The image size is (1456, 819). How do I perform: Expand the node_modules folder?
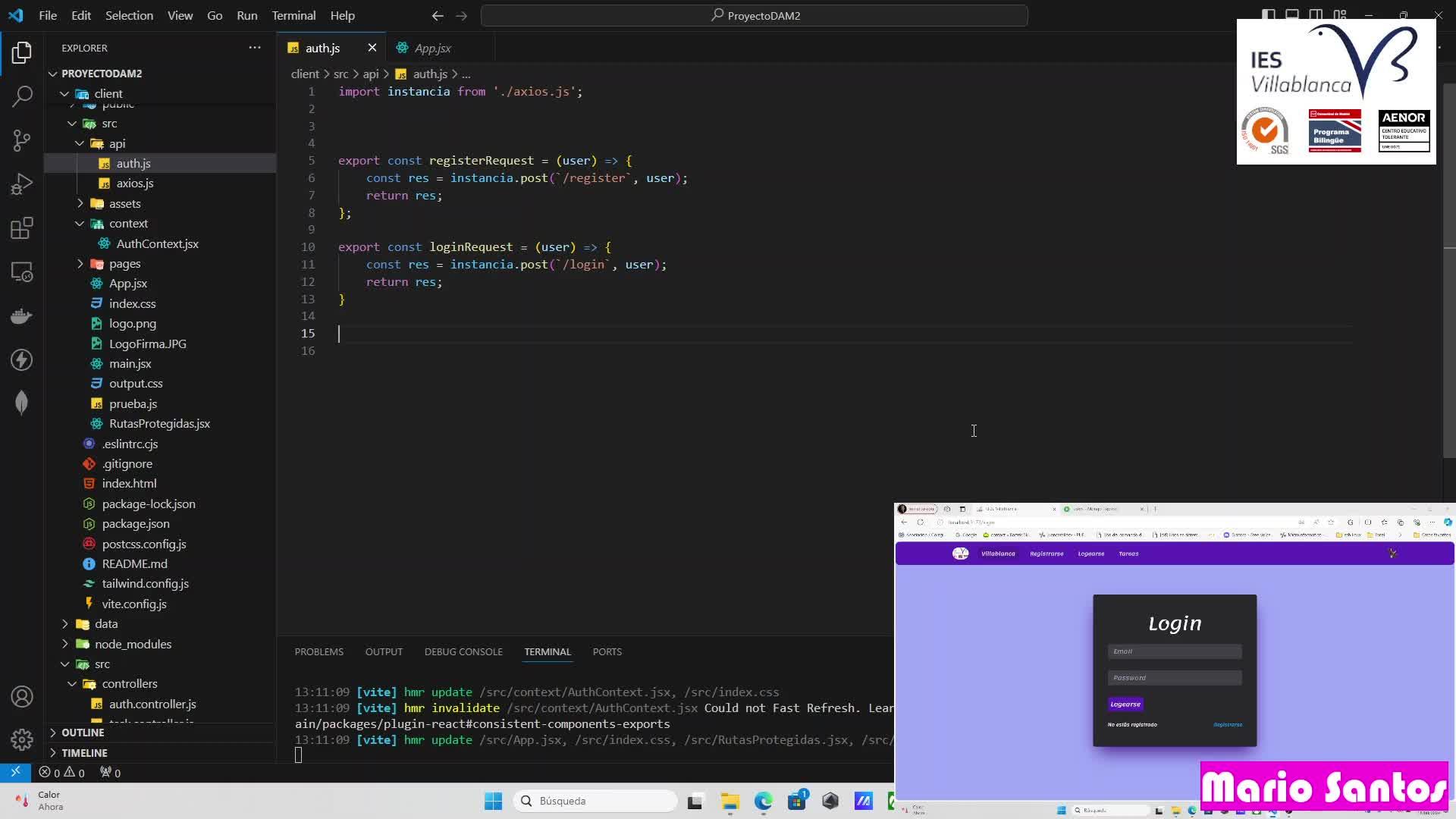133,644
